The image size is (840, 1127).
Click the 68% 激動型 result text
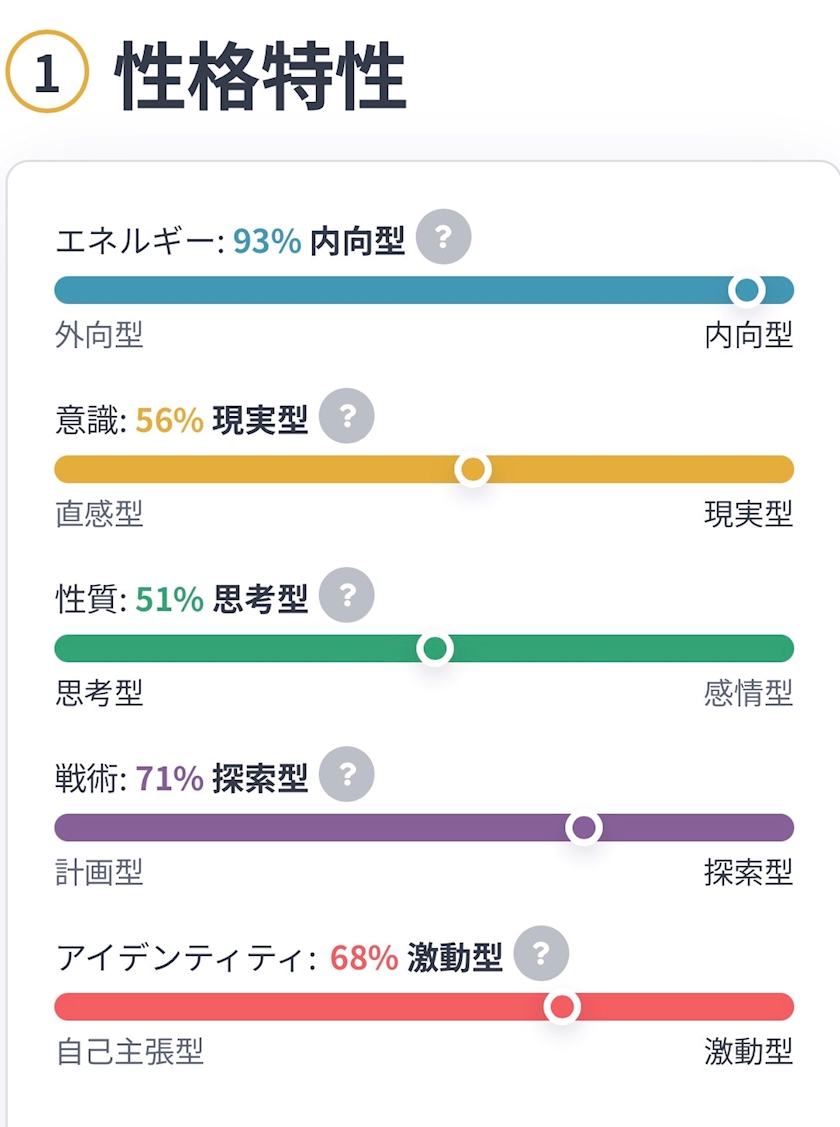tap(416, 957)
